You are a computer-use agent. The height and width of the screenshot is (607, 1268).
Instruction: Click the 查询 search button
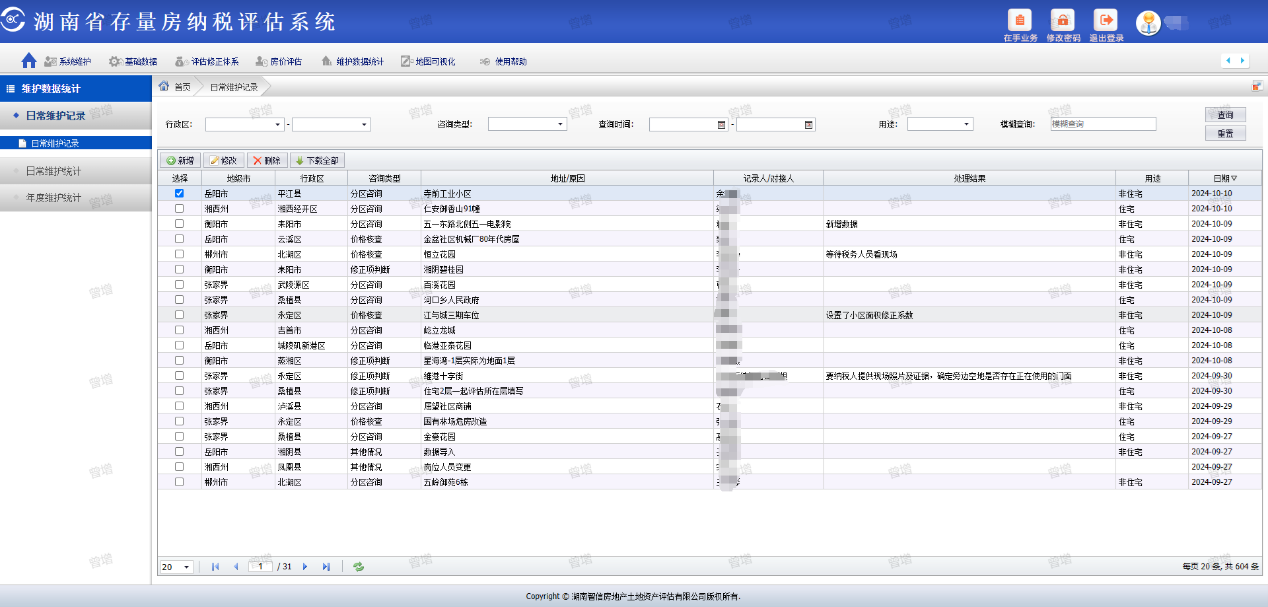tap(1225, 115)
